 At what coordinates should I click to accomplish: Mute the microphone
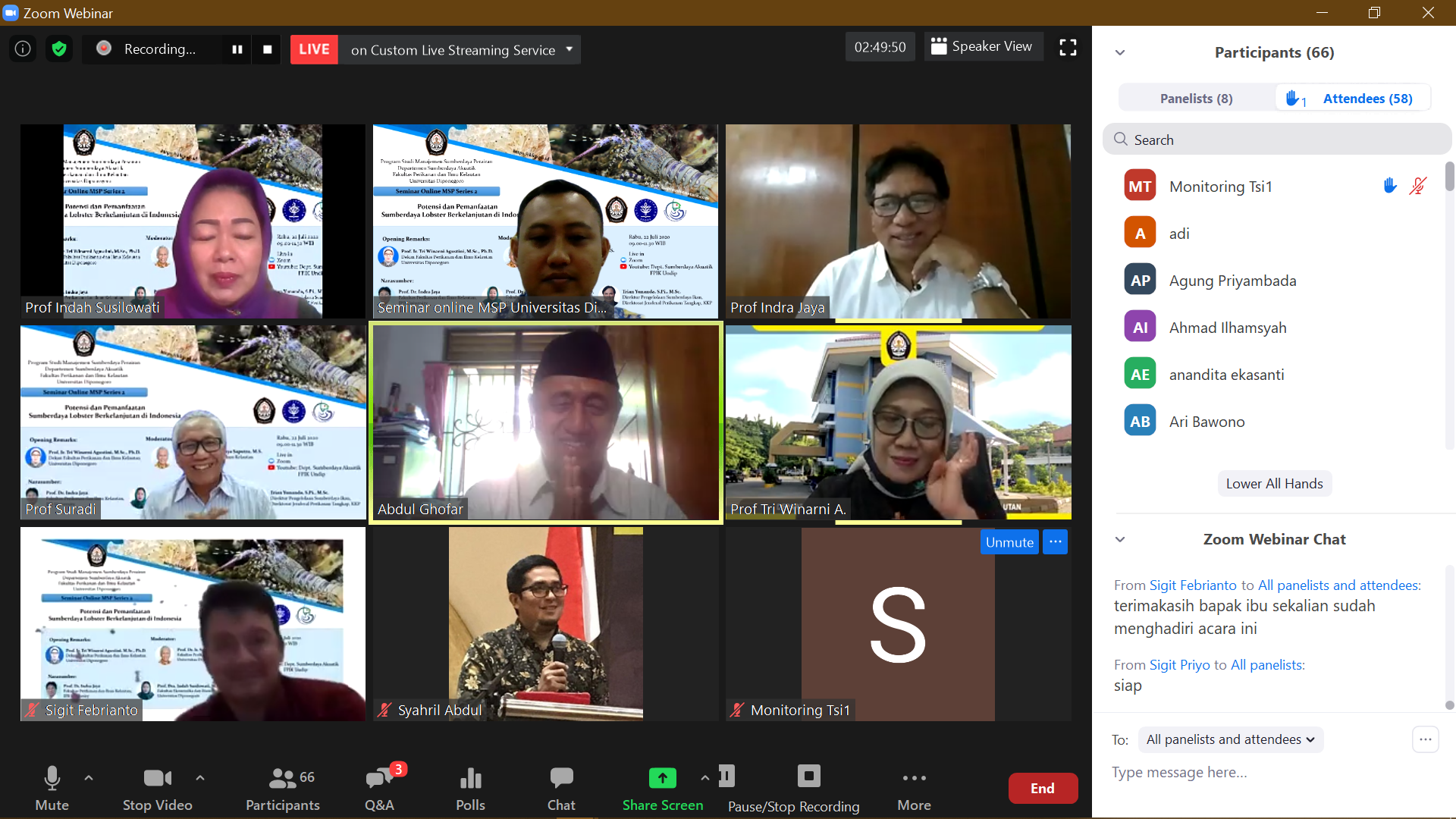point(52,787)
